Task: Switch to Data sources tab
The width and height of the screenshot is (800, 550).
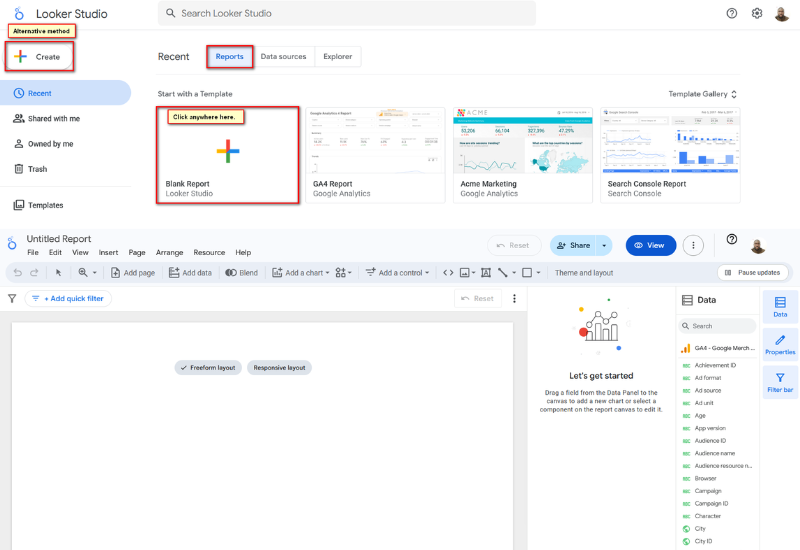Action: click(283, 57)
